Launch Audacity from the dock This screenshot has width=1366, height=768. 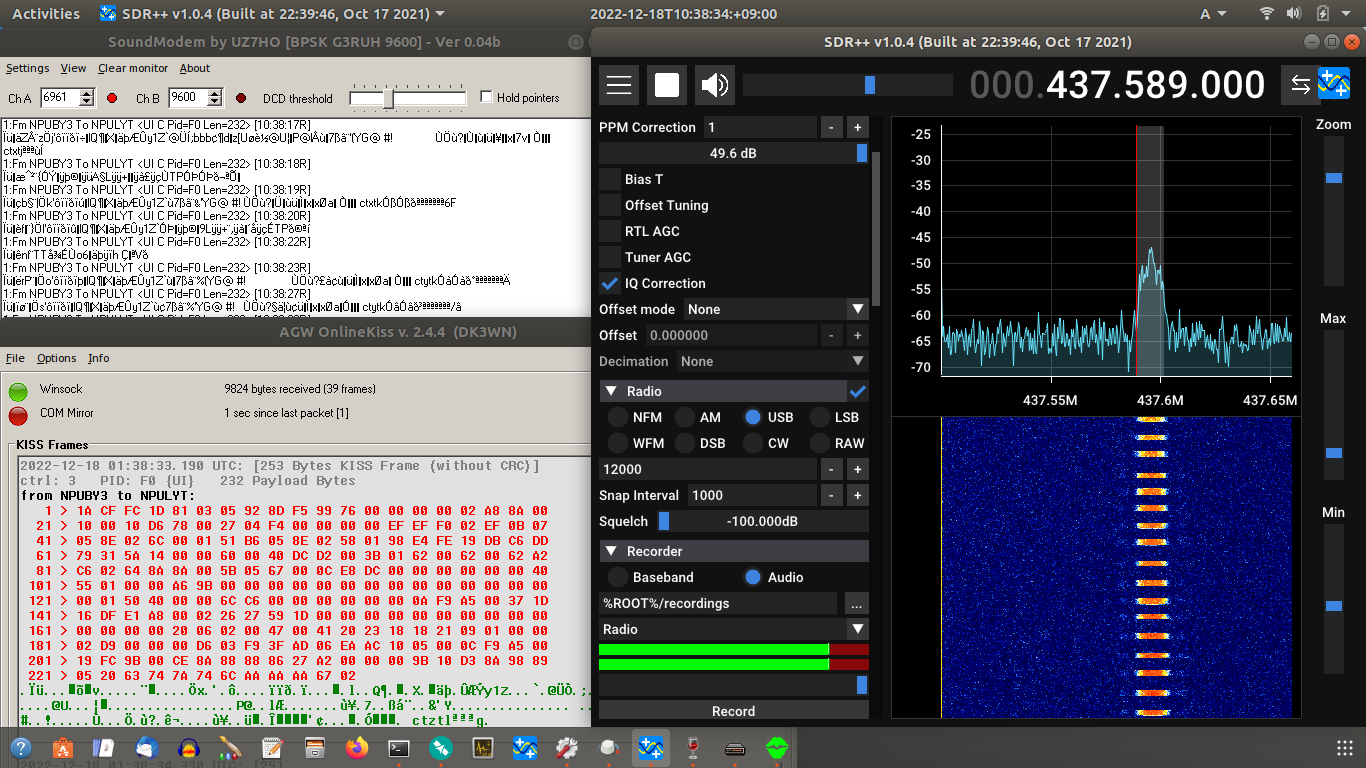[188, 748]
